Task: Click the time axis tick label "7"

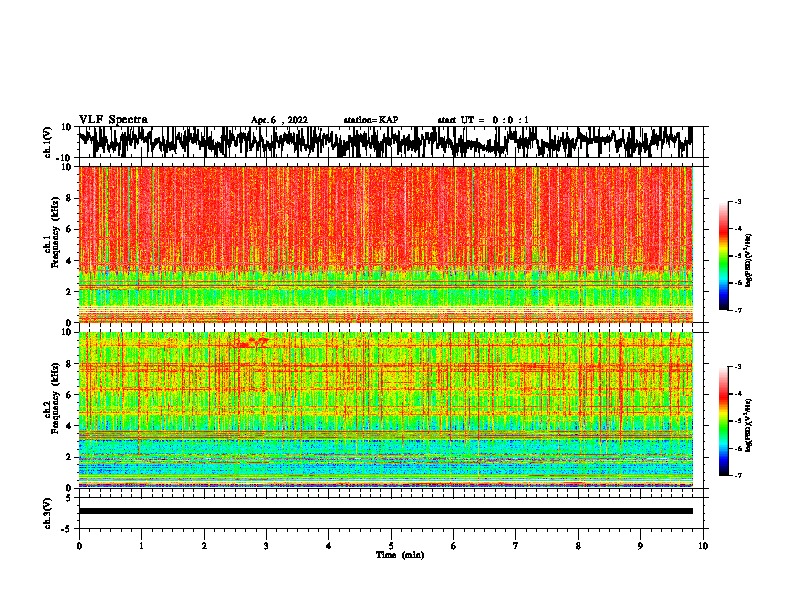Action: 516,546
